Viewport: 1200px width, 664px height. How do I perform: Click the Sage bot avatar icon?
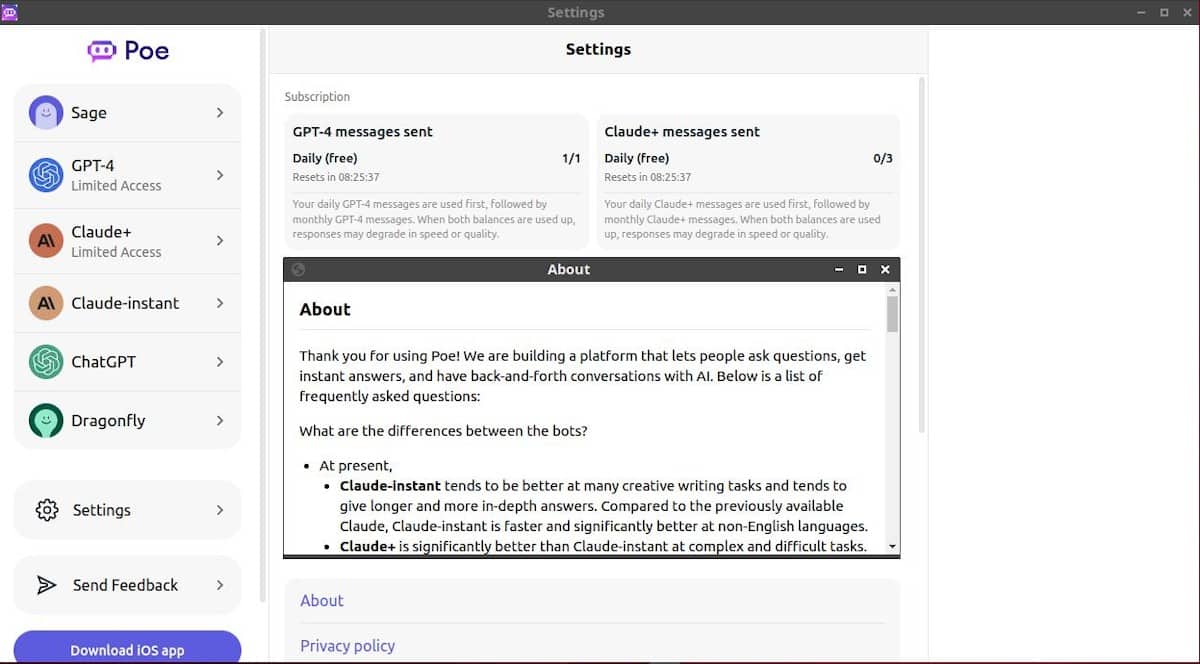tap(46, 113)
